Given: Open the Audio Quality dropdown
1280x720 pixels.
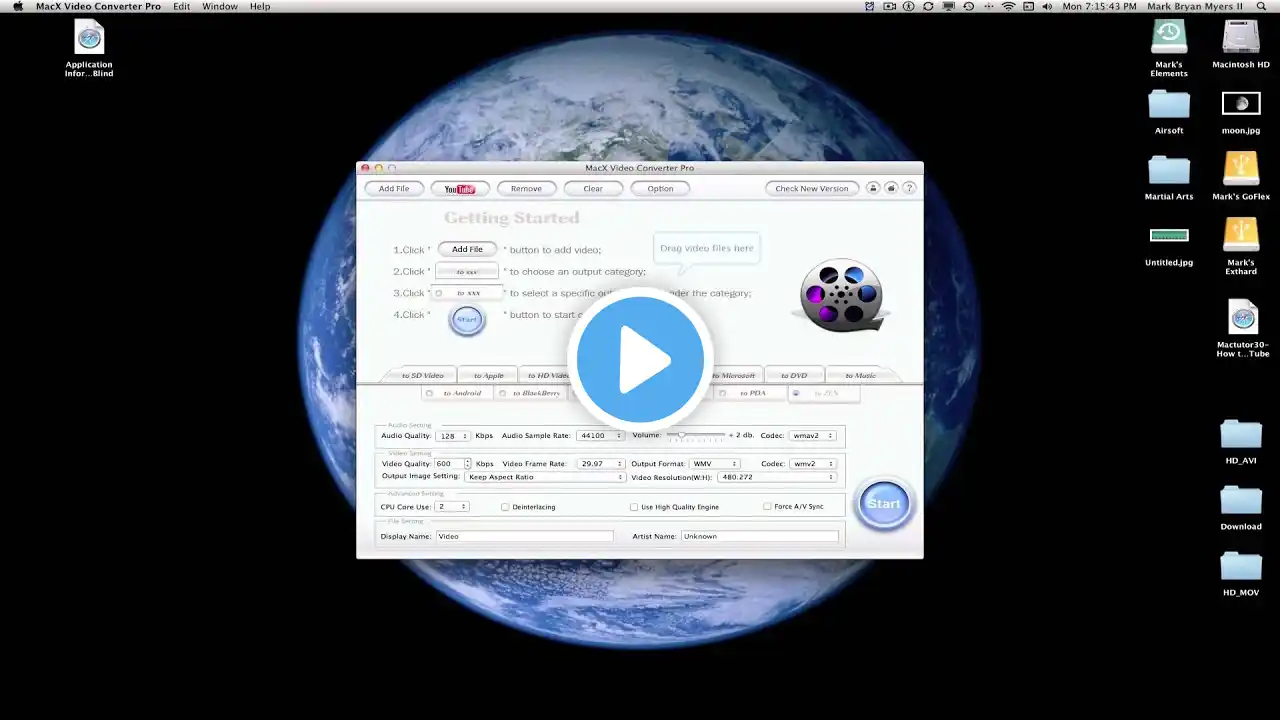Looking at the screenshot, I should (x=453, y=436).
